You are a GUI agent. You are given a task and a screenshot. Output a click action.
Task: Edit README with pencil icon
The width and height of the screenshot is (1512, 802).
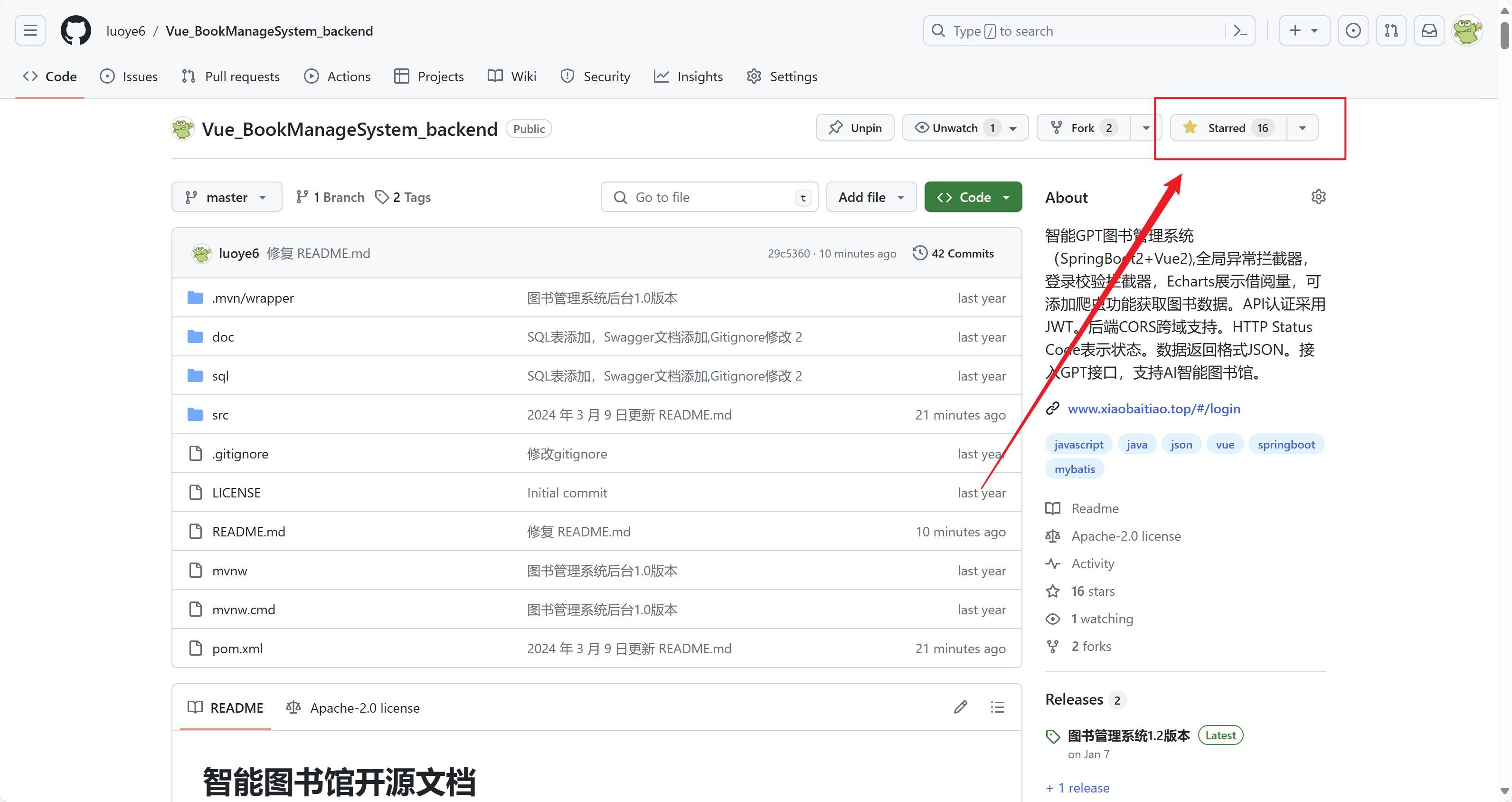pos(960,707)
